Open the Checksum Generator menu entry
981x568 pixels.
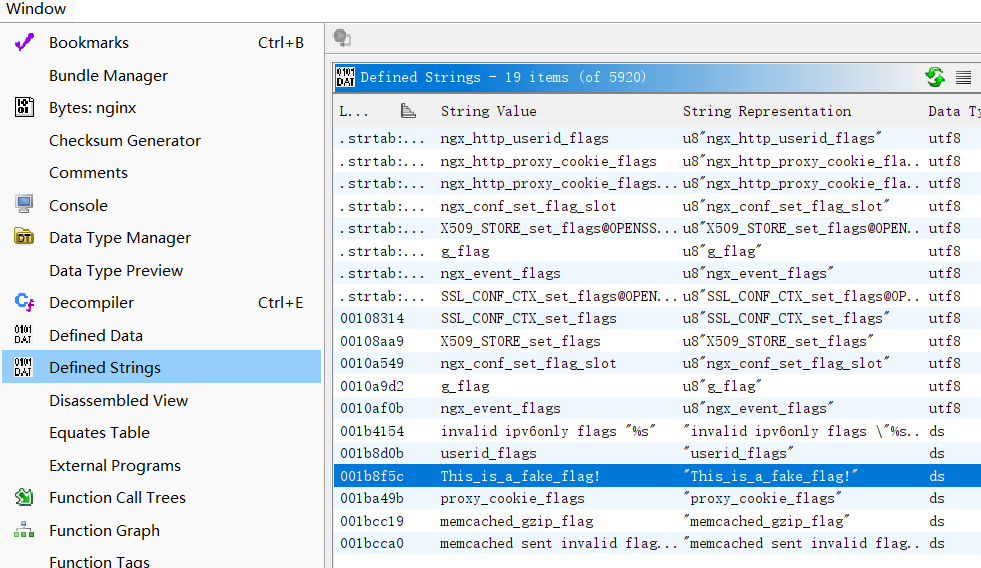tap(125, 140)
